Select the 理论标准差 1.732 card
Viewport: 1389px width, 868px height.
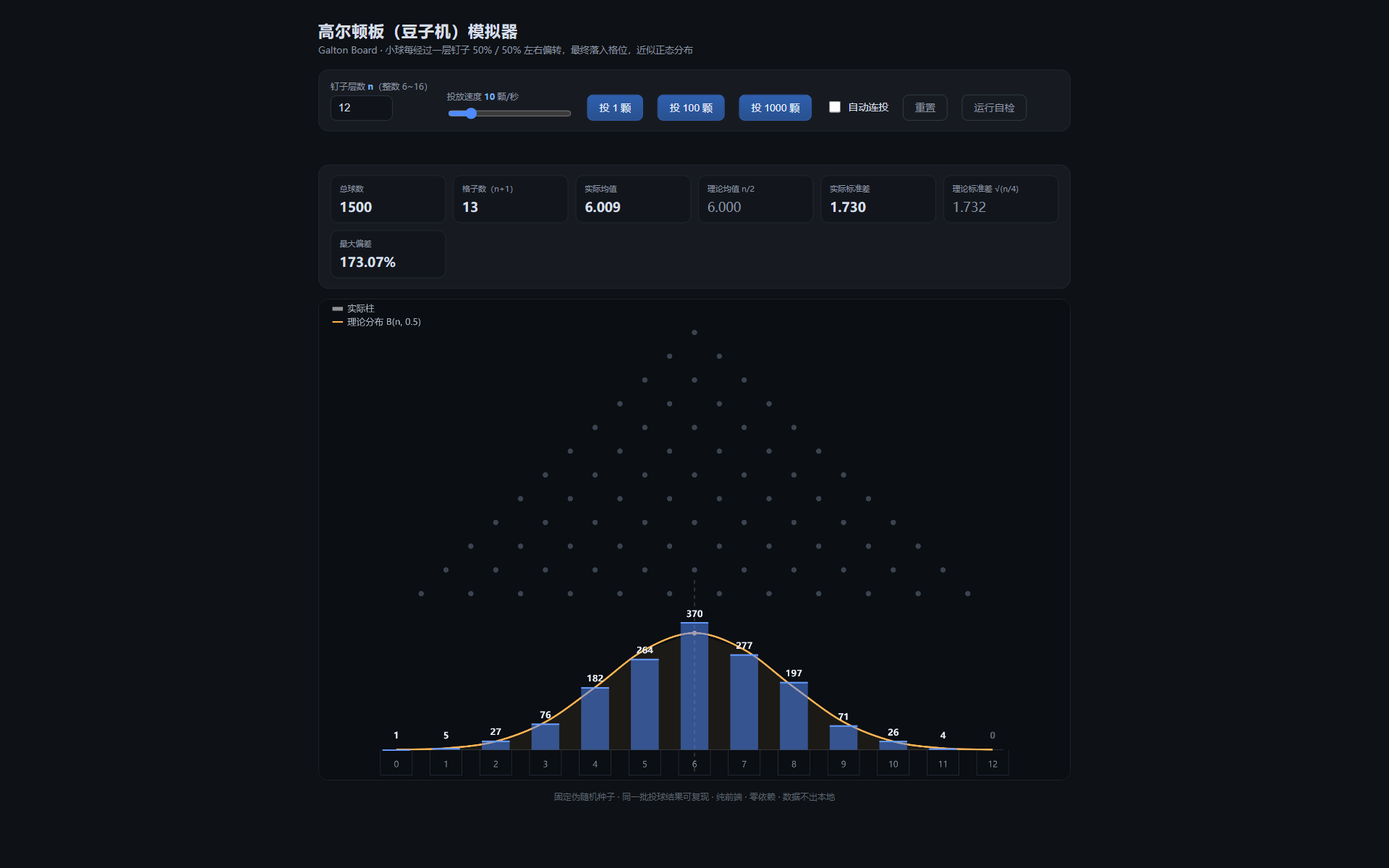(1001, 199)
